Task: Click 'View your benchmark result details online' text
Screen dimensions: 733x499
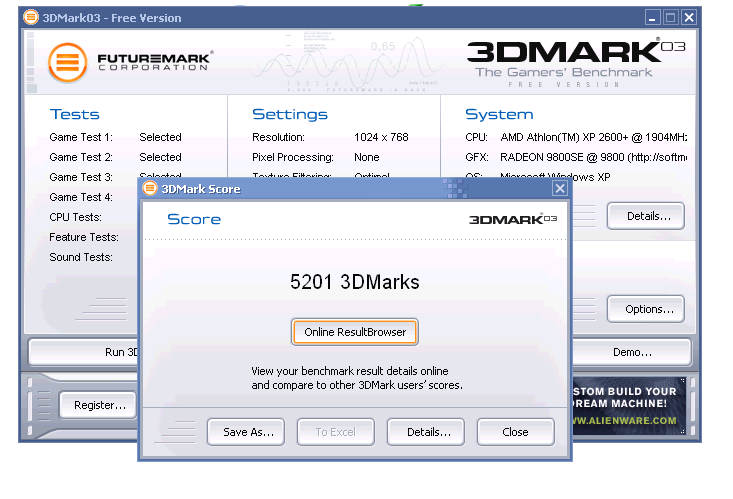Action: pyautogui.click(x=350, y=371)
